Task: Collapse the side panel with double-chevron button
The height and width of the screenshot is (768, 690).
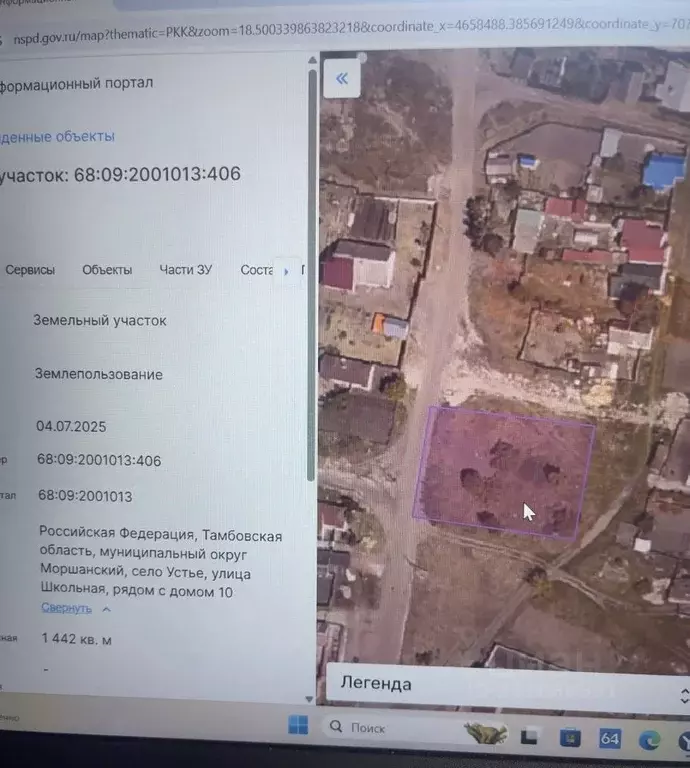Action: pyautogui.click(x=342, y=78)
